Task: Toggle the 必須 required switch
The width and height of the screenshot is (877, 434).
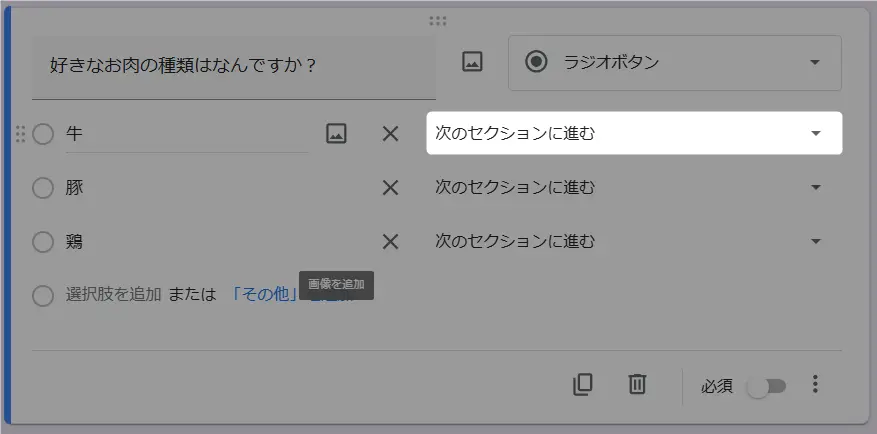Action: click(x=767, y=386)
